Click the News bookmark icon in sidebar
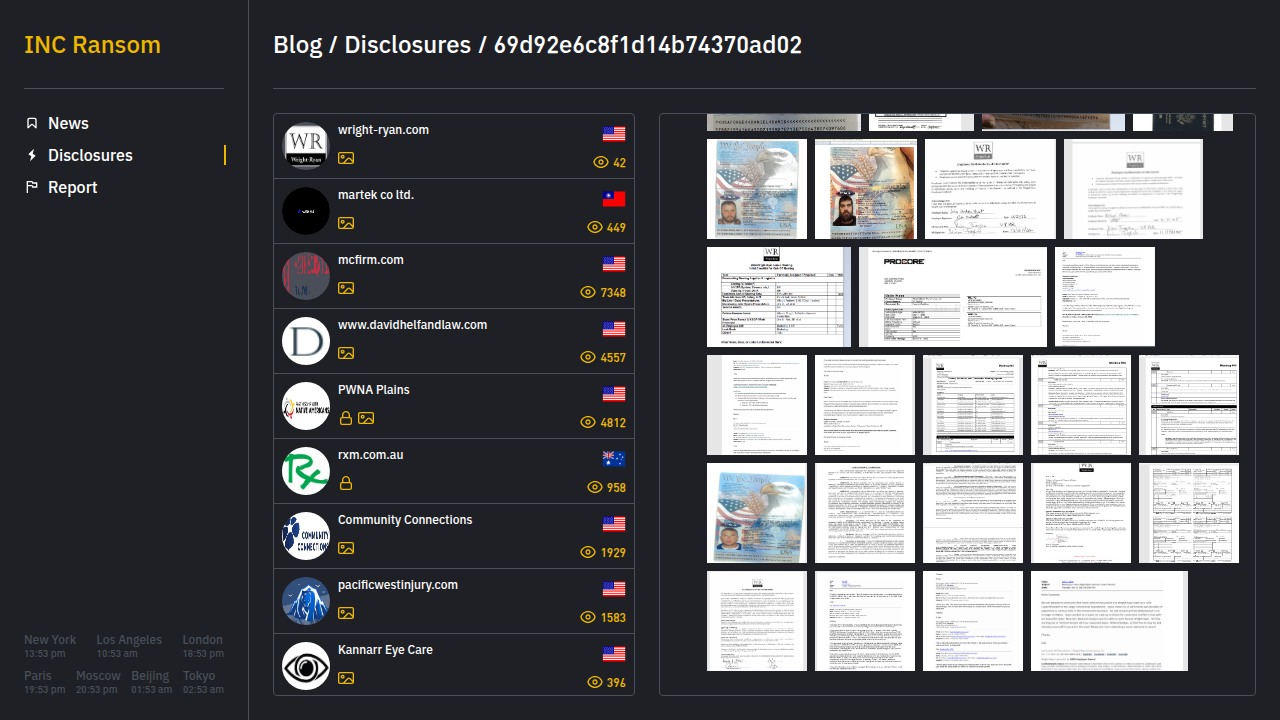This screenshot has width=1280, height=720. [x=32, y=123]
